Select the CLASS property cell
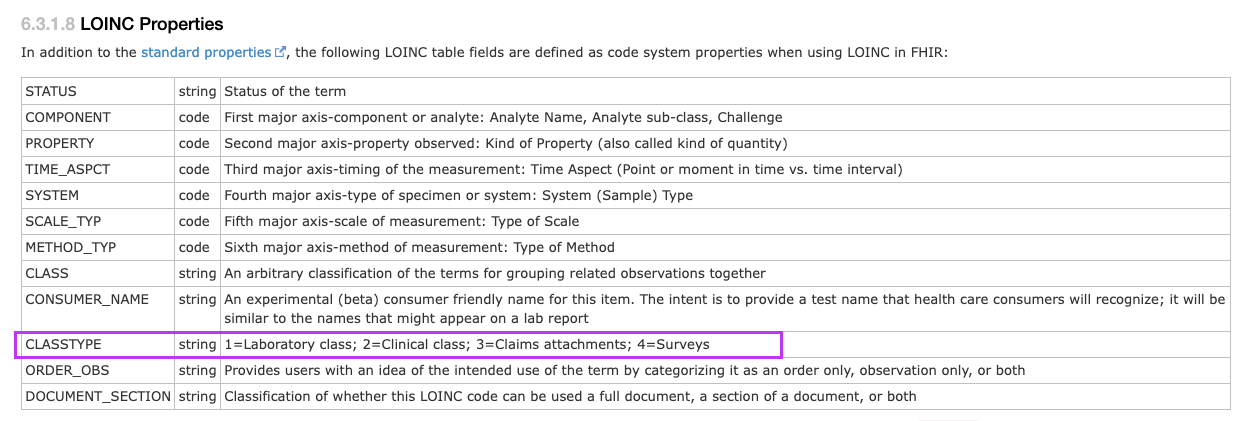1246x421 pixels. (98, 273)
